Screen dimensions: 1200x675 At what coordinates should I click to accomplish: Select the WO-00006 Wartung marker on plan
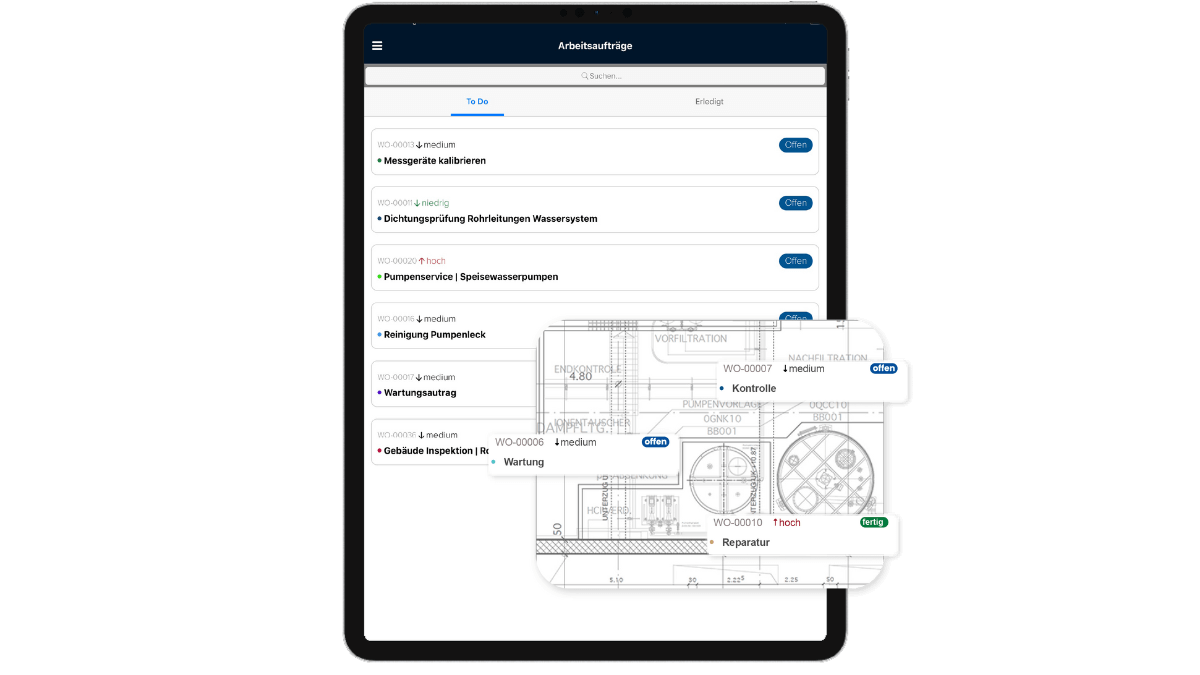click(524, 462)
